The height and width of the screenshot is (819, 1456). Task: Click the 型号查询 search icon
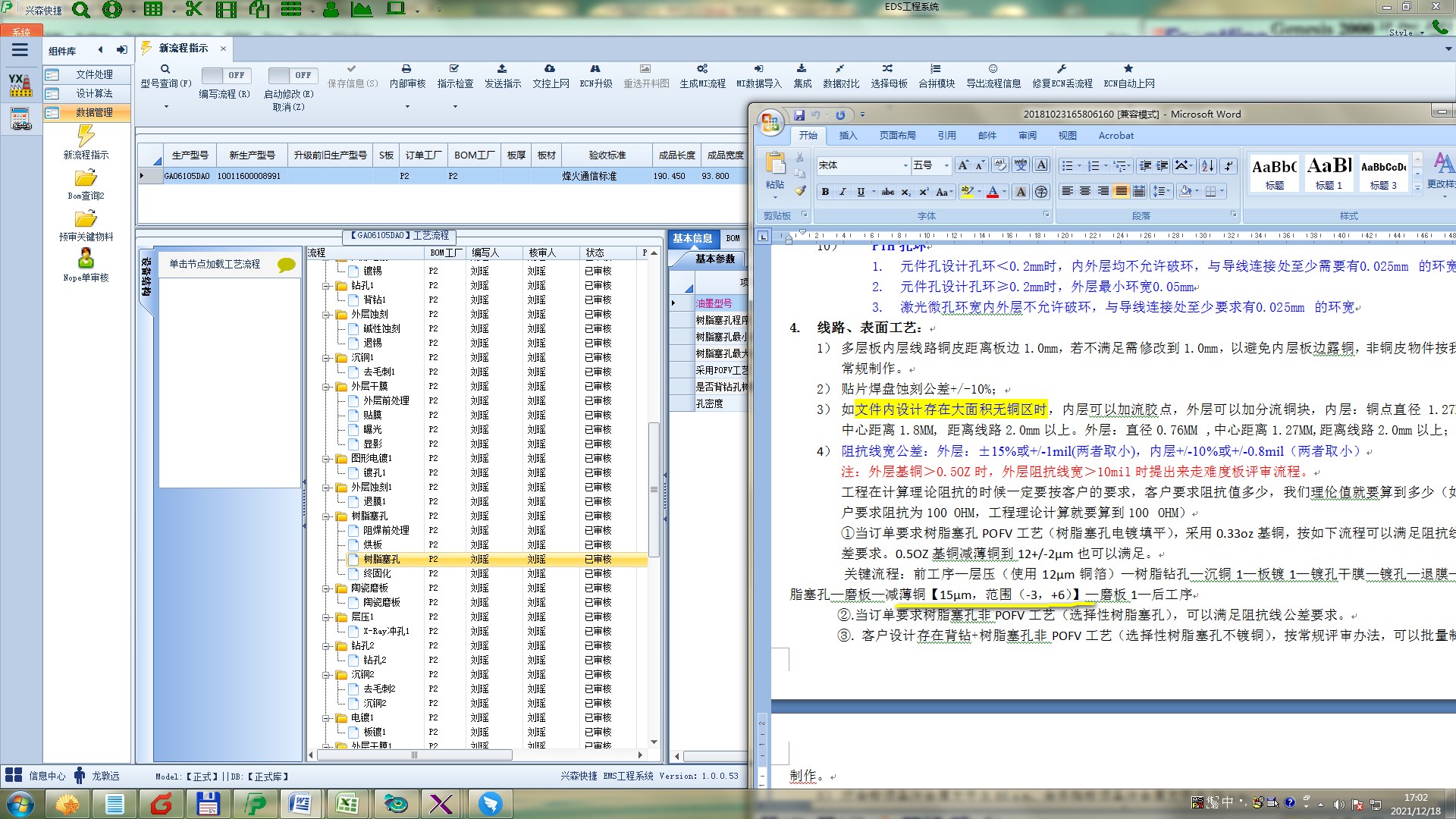[165, 69]
